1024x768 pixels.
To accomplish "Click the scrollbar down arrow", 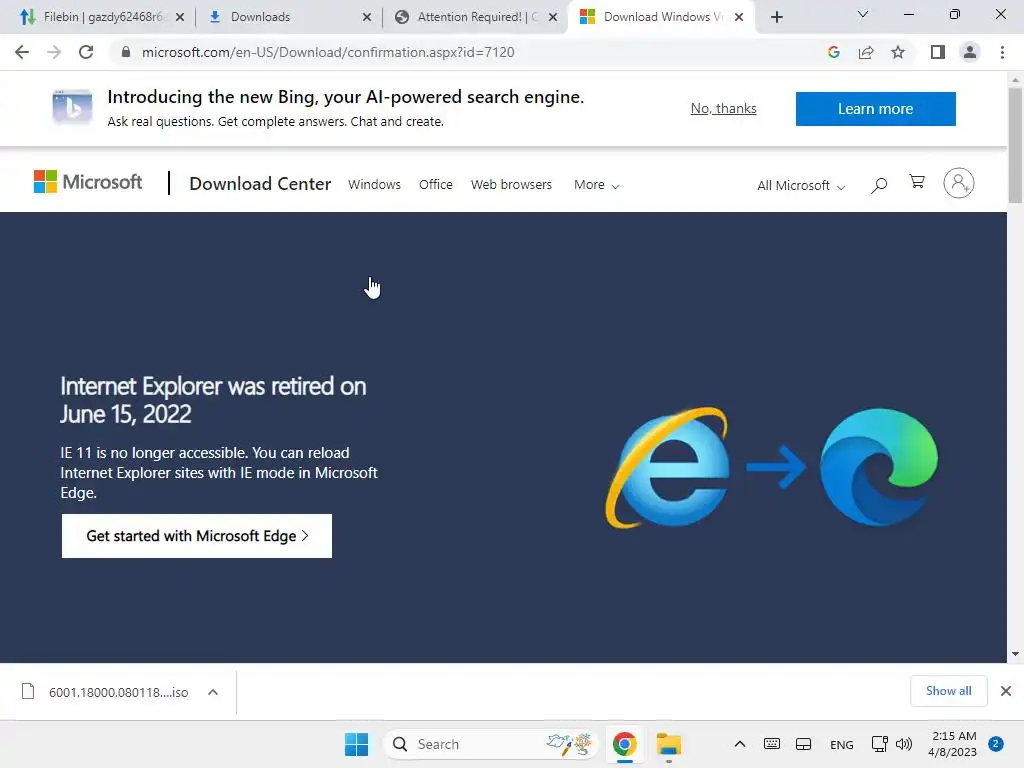I will [1015, 654].
